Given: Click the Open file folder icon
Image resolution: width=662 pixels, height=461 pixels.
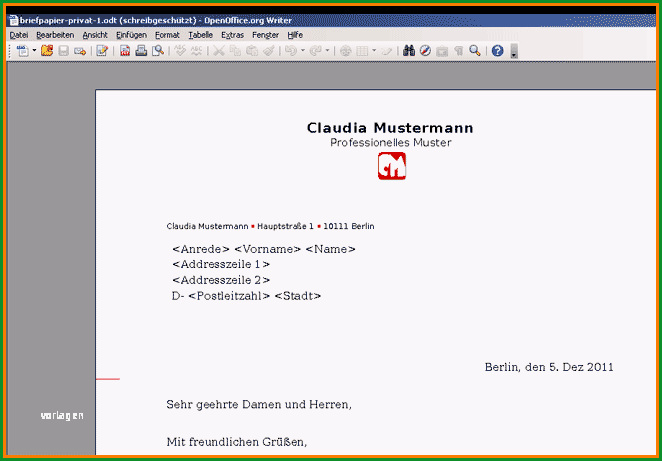Looking at the screenshot, I should click(47, 51).
